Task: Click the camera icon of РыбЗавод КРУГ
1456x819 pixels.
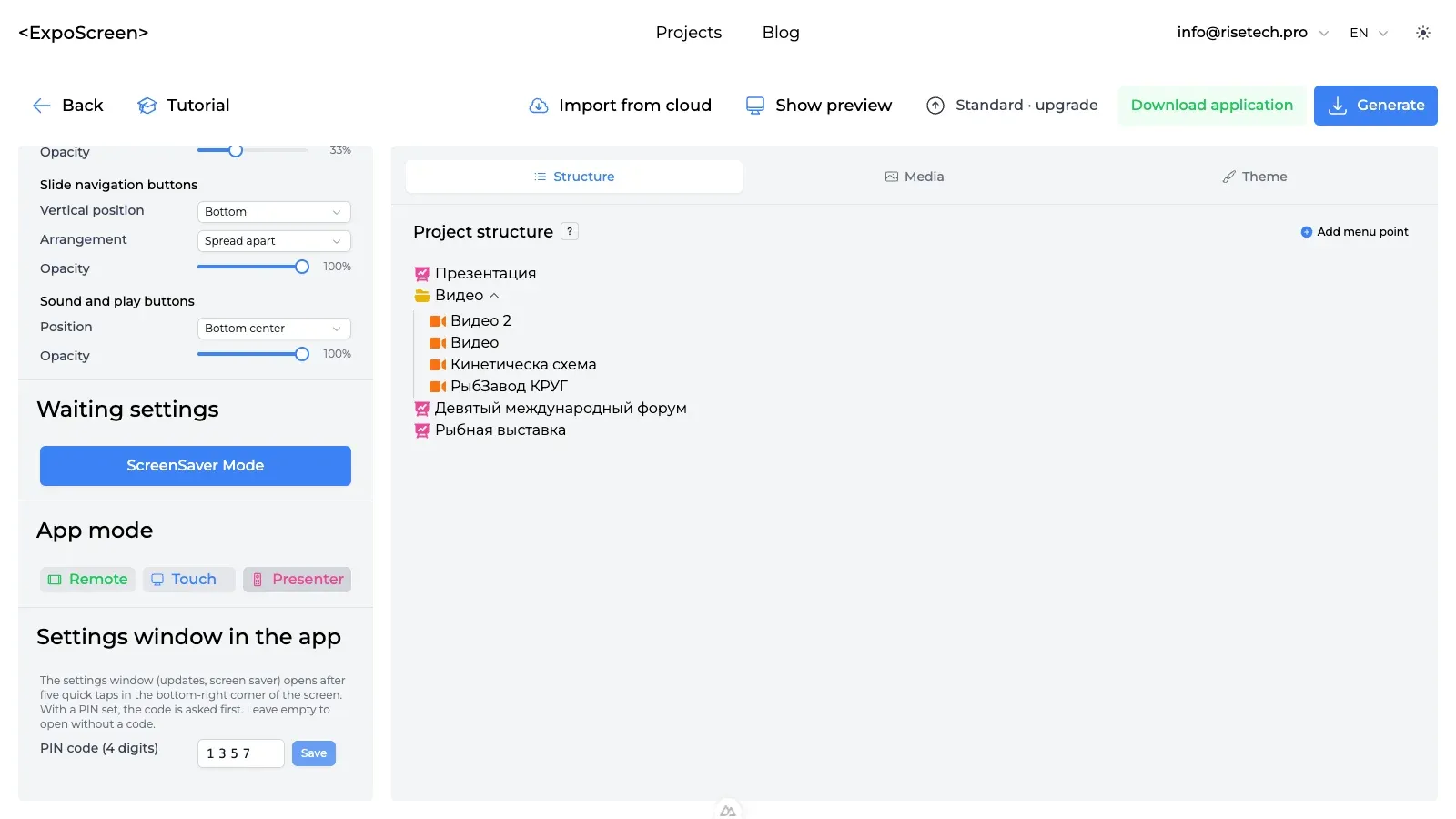Action: click(x=438, y=387)
